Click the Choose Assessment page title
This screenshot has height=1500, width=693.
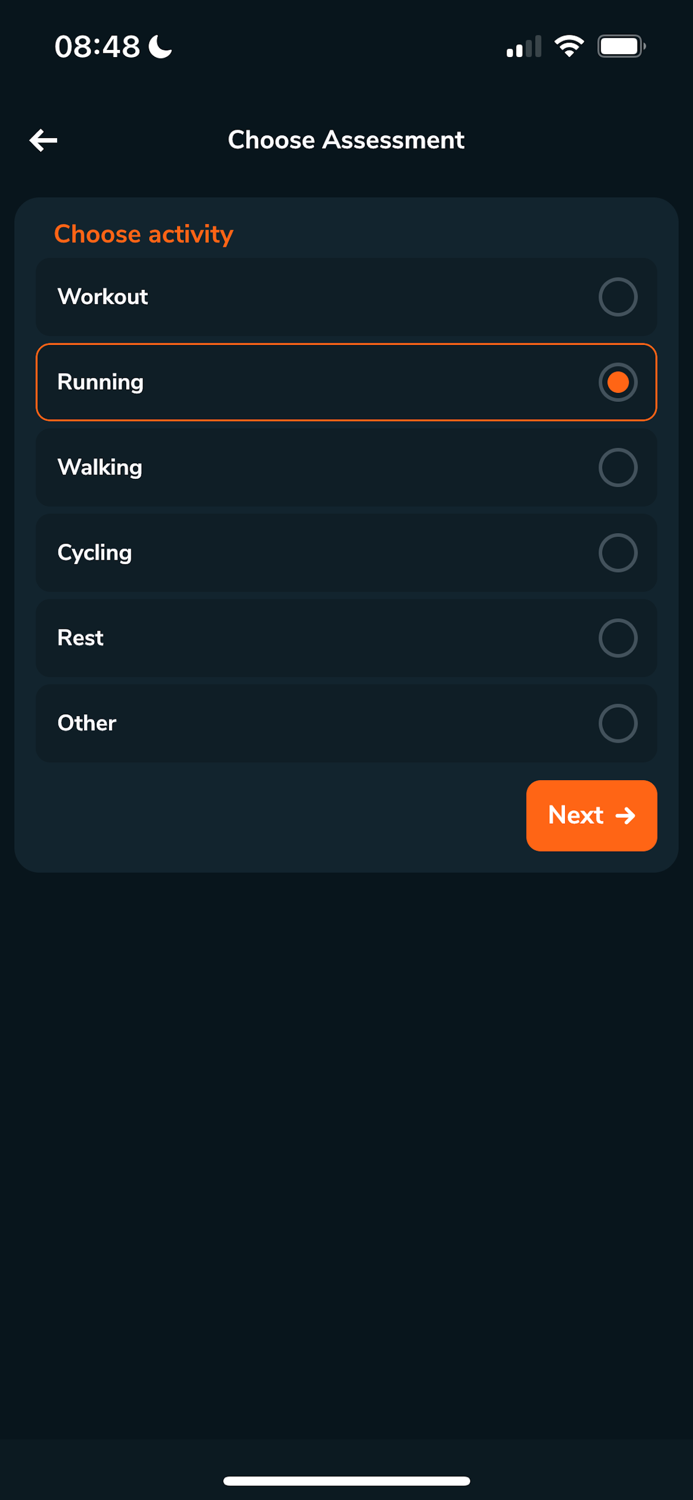346,140
